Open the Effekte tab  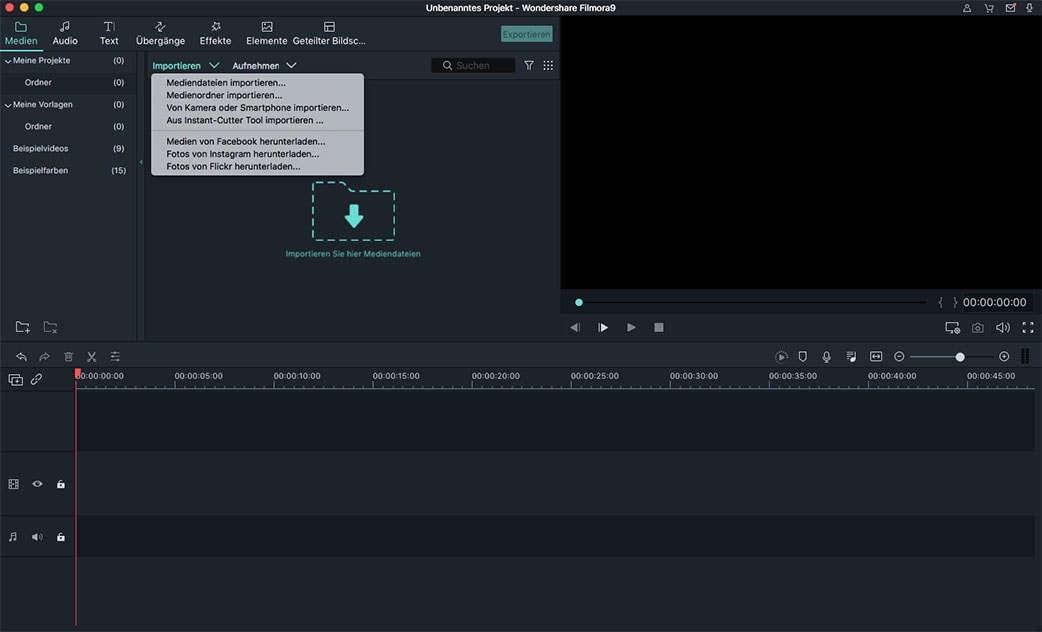click(x=215, y=33)
